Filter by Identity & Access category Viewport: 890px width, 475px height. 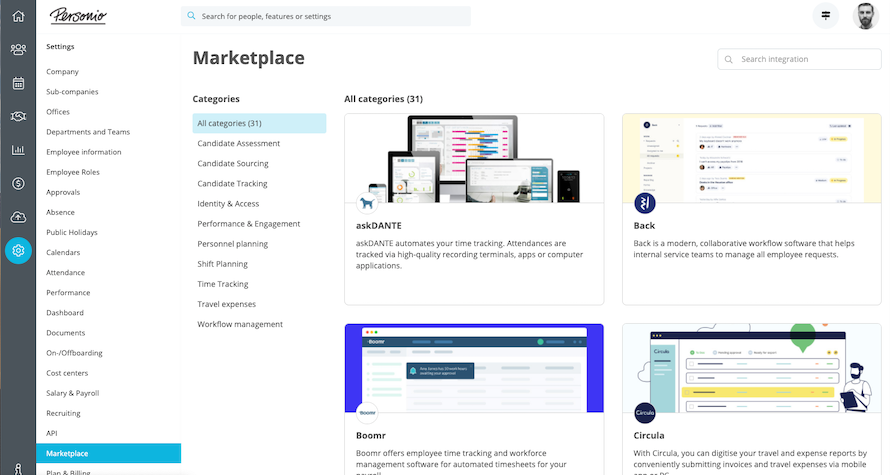(228, 204)
